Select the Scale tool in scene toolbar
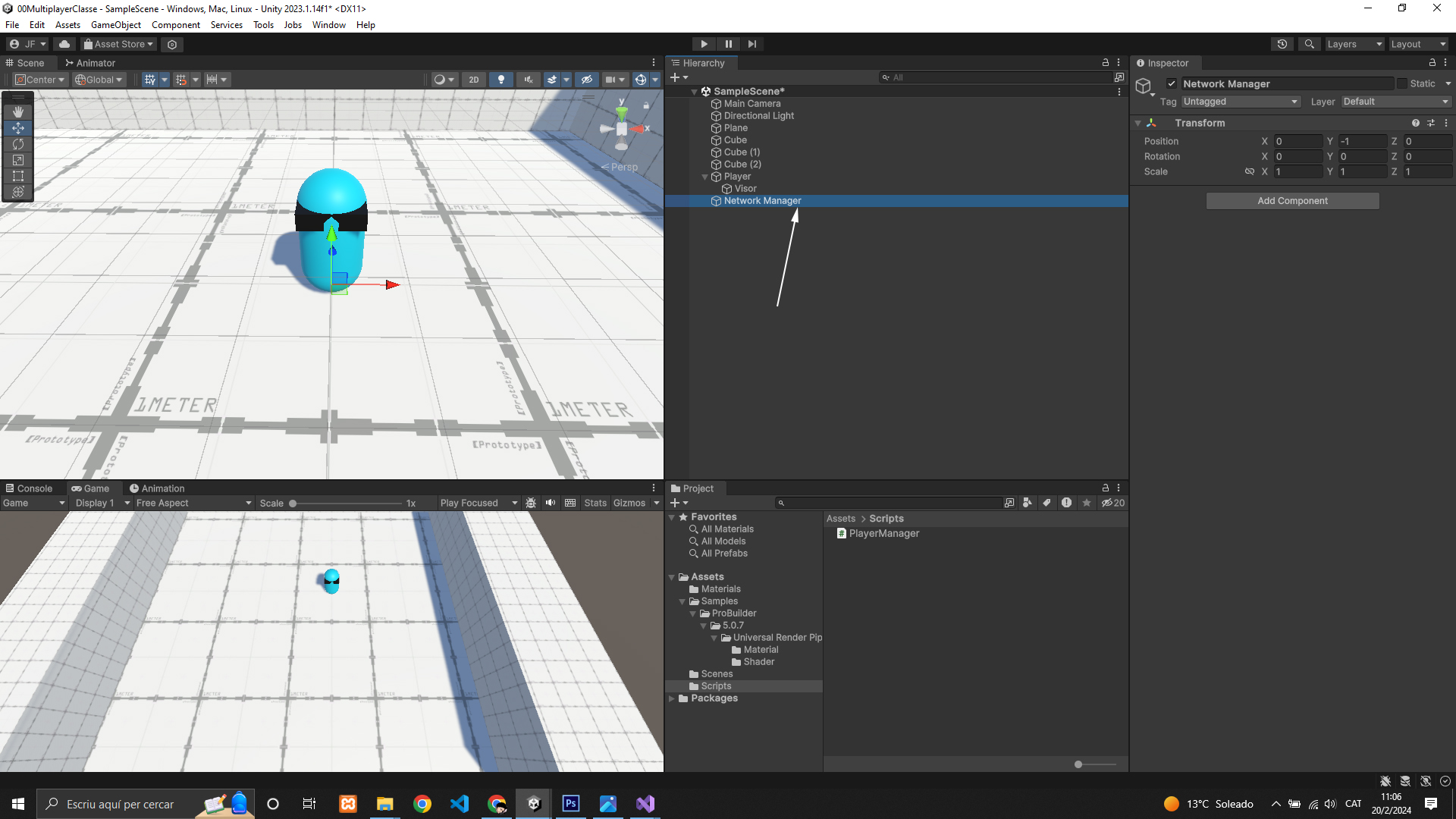This screenshot has width=1456, height=819. click(x=18, y=160)
